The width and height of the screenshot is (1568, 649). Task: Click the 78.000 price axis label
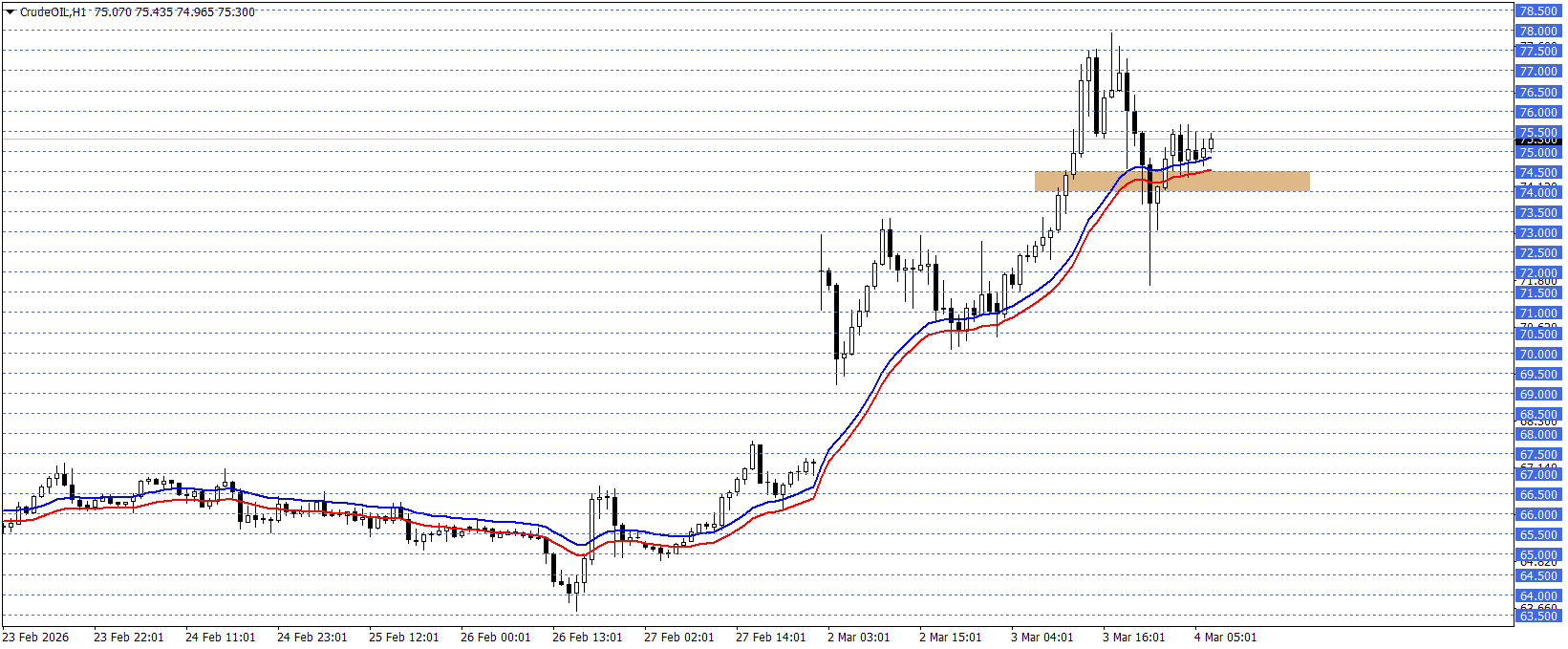[1538, 32]
